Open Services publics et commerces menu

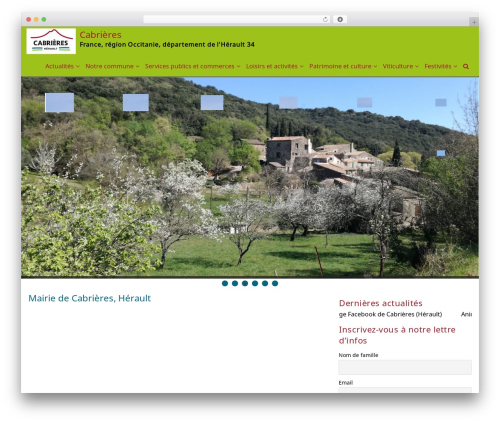pyautogui.click(x=190, y=66)
